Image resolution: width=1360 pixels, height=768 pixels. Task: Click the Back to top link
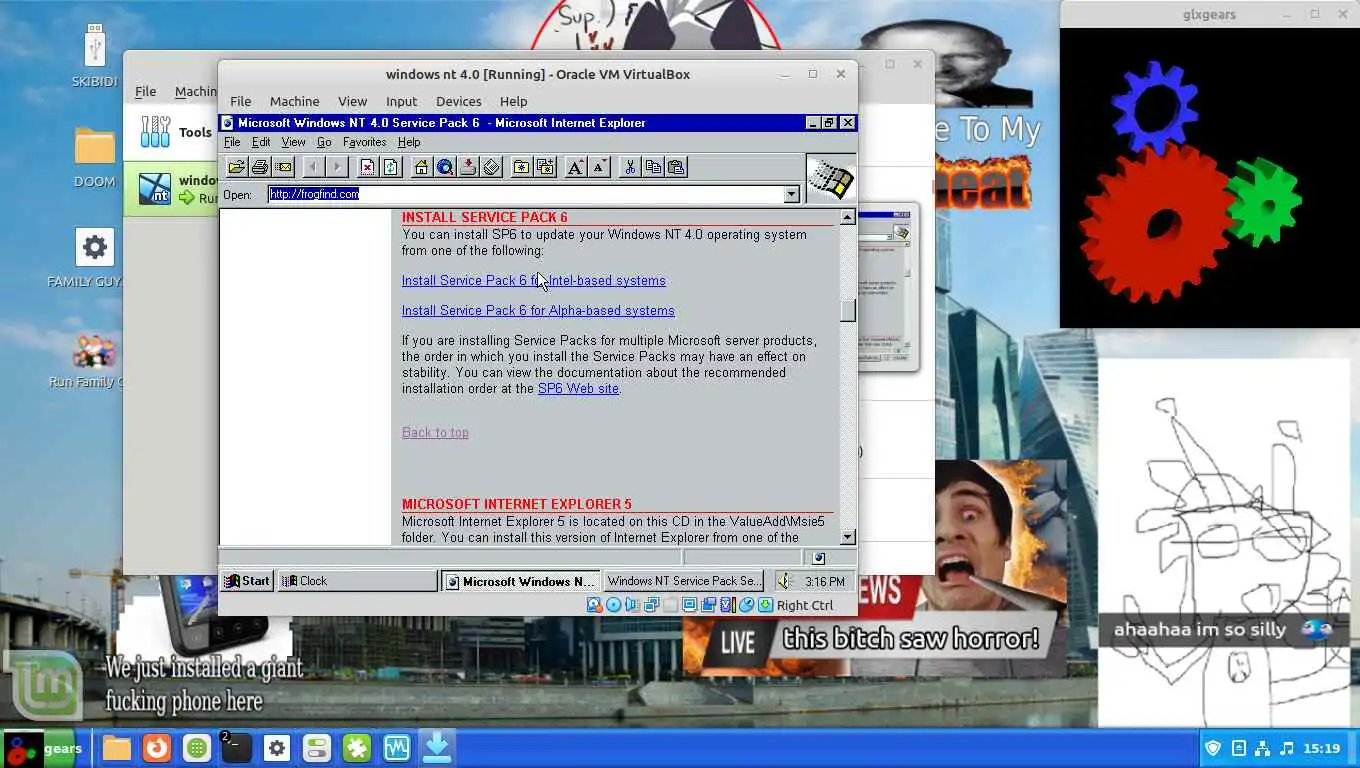click(435, 432)
